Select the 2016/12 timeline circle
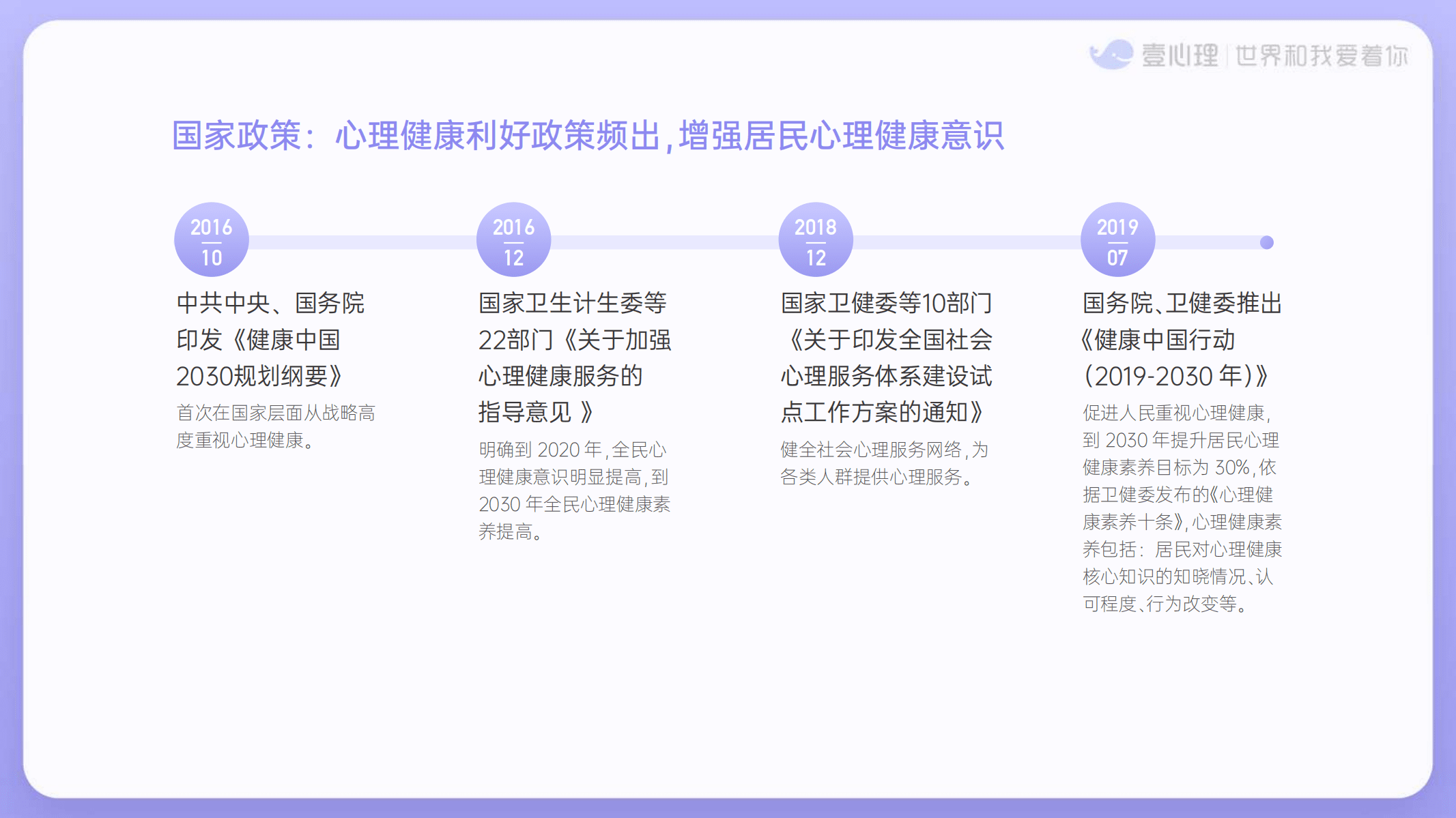Viewport: 1456px width, 818px height. tap(513, 239)
